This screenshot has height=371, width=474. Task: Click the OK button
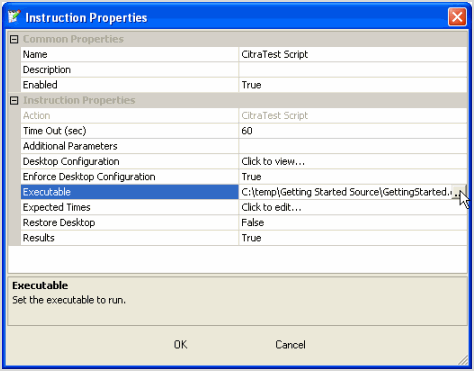point(180,344)
